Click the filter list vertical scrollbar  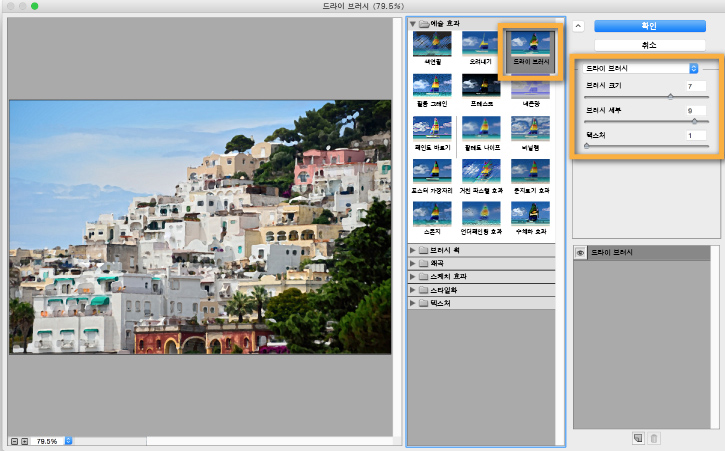(x=560, y=233)
